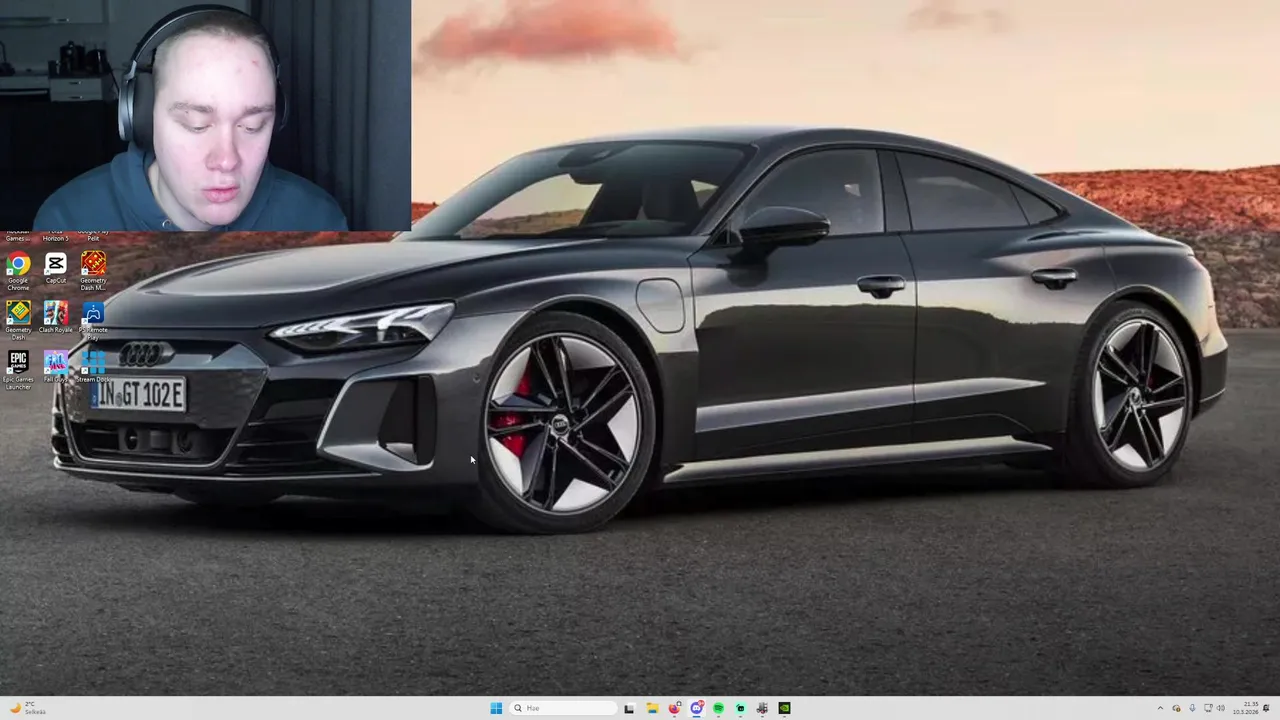Open Discord from the taskbar
Image resolution: width=1280 pixels, height=720 pixels.
point(697,708)
